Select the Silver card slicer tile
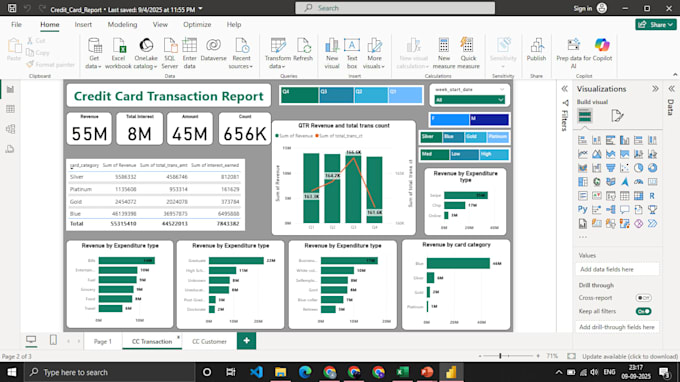Image resolution: width=680 pixels, height=382 pixels. click(431, 137)
